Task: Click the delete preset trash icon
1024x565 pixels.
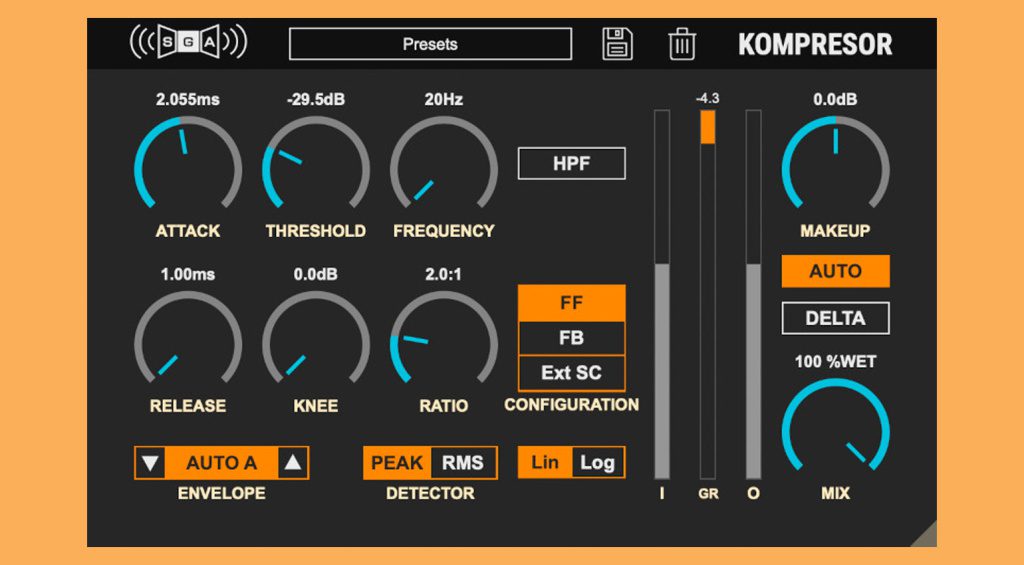Action: [682, 44]
